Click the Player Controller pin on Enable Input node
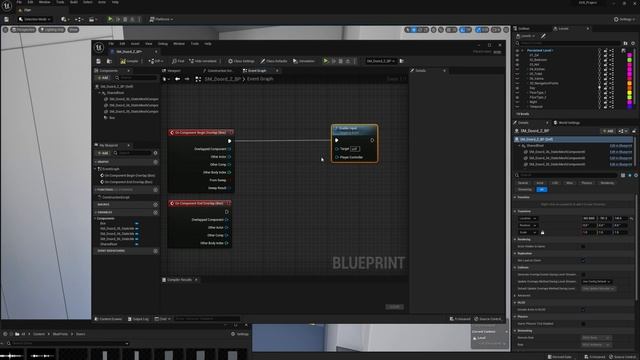The image size is (640, 360). pyautogui.click(x=337, y=157)
